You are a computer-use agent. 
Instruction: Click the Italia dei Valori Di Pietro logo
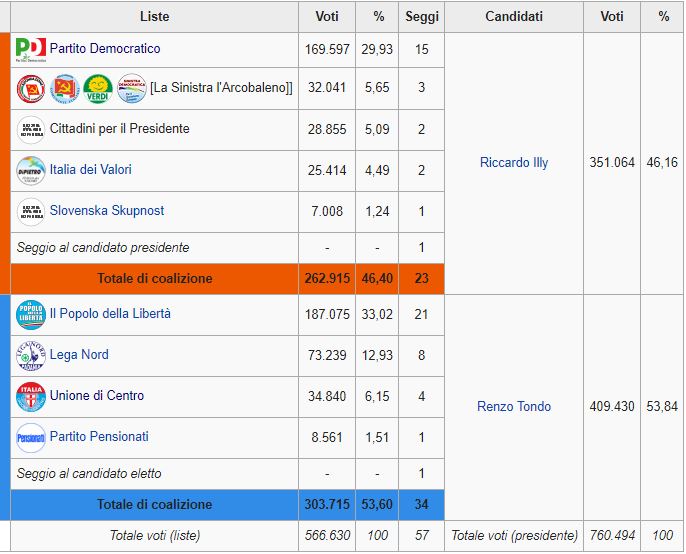point(30,170)
